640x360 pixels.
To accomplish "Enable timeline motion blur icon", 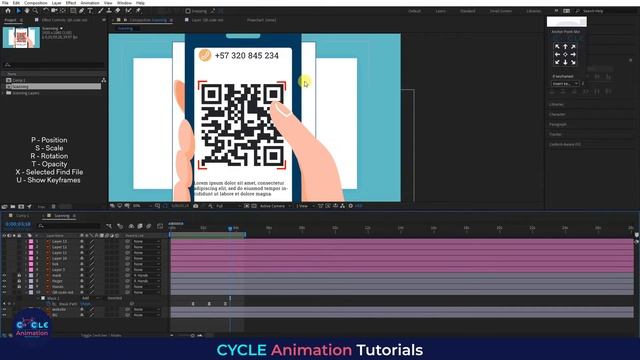I will (x=149, y=226).
